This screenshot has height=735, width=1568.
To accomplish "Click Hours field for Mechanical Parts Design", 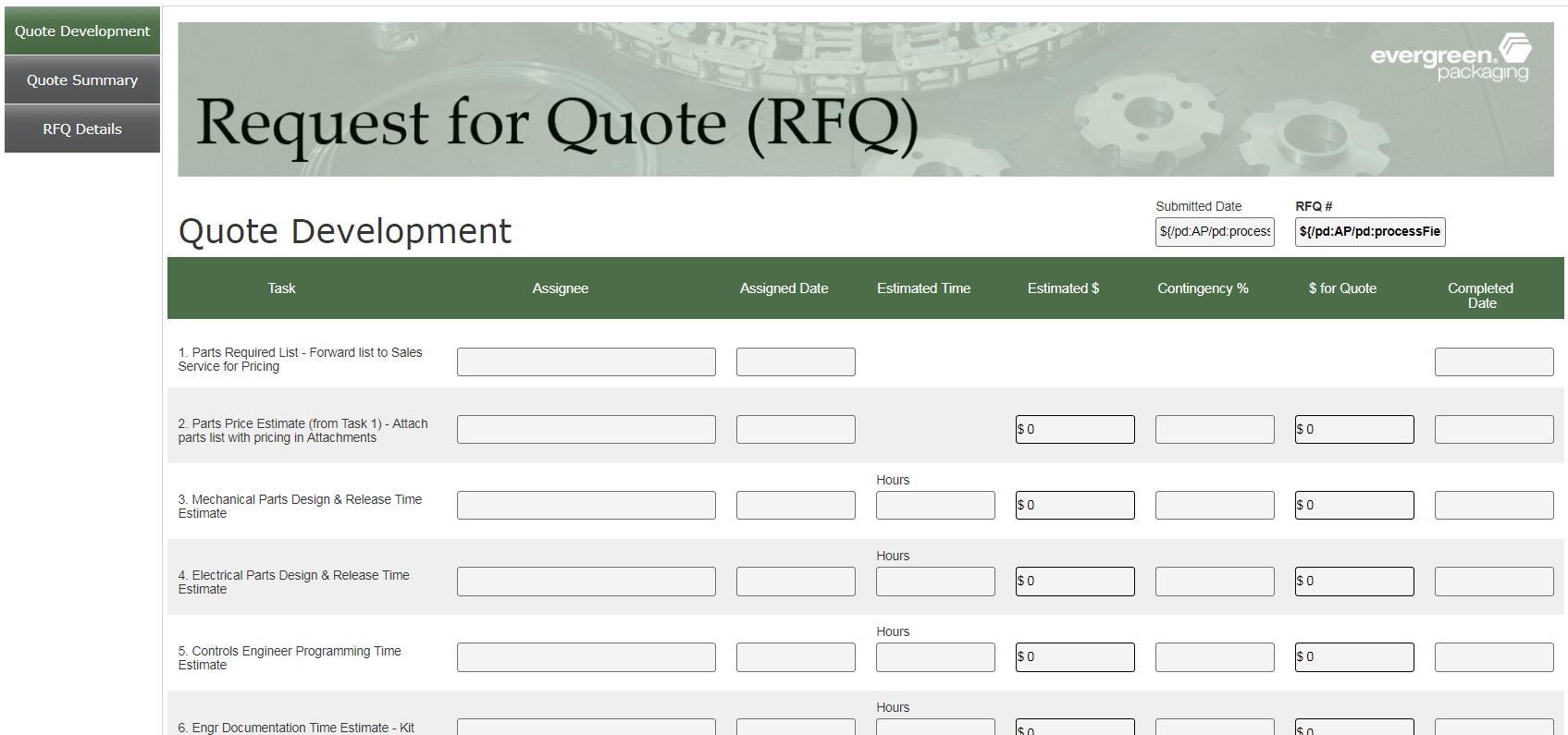I will pos(935,506).
